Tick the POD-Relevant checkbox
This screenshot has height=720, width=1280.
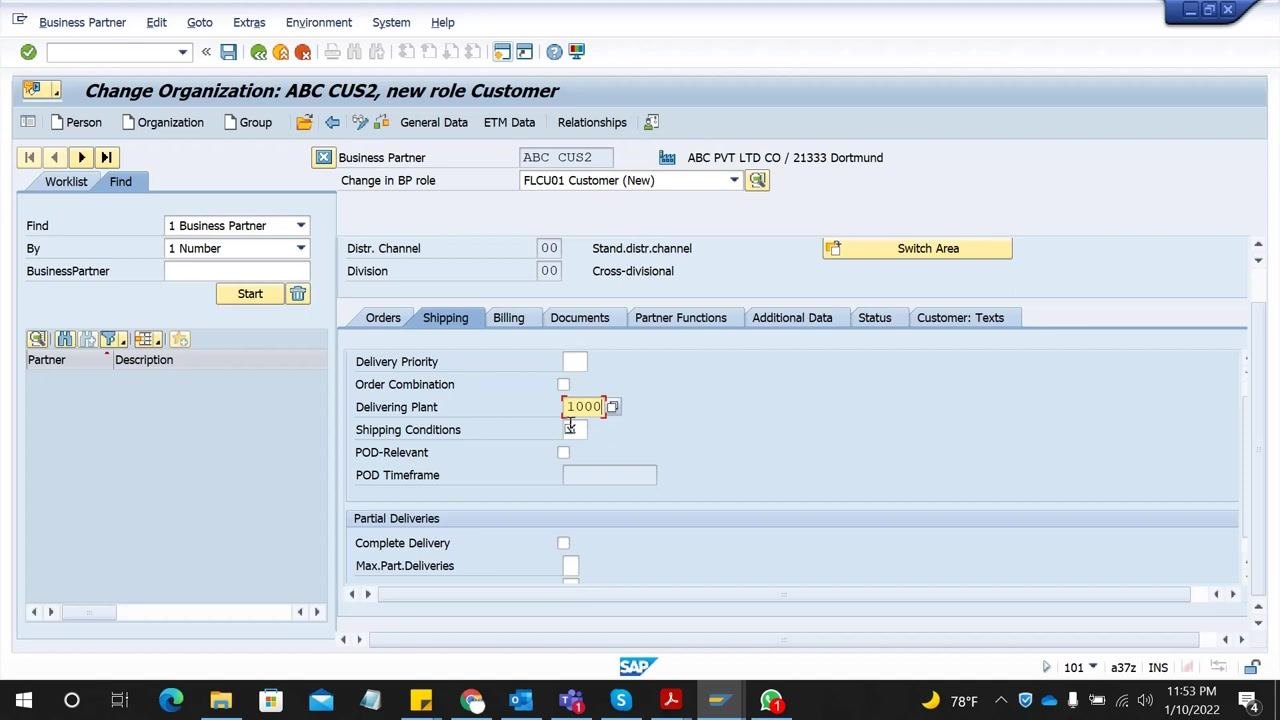click(564, 452)
